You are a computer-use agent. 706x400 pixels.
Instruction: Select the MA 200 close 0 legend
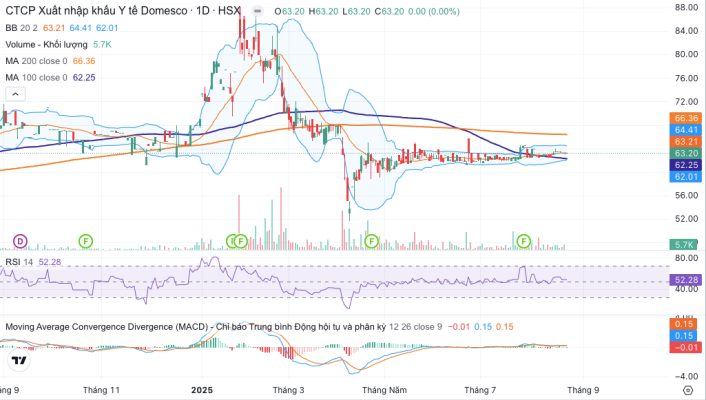[36, 61]
